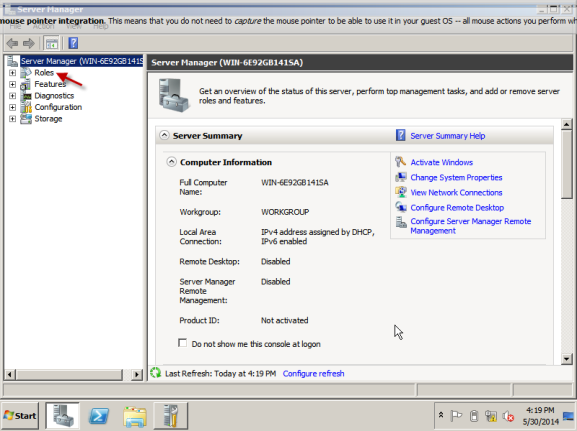Open Server Manager from the taskbar
577x431 pixels.
coord(62,416)
